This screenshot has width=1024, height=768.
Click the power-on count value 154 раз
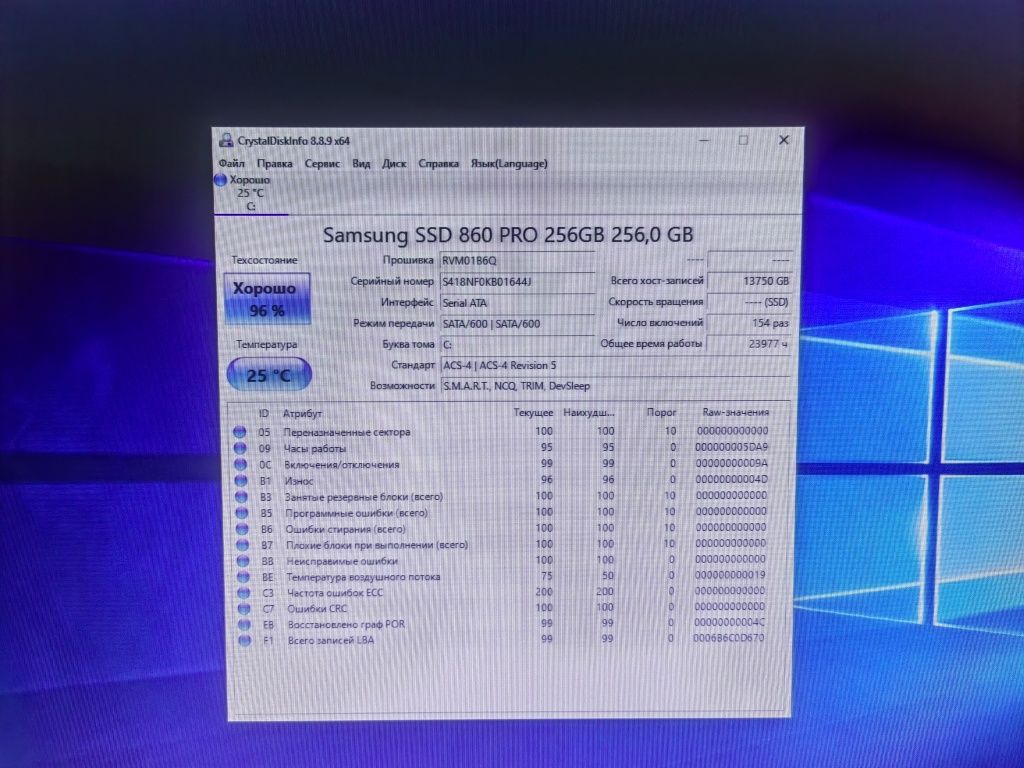coord(749,323)
